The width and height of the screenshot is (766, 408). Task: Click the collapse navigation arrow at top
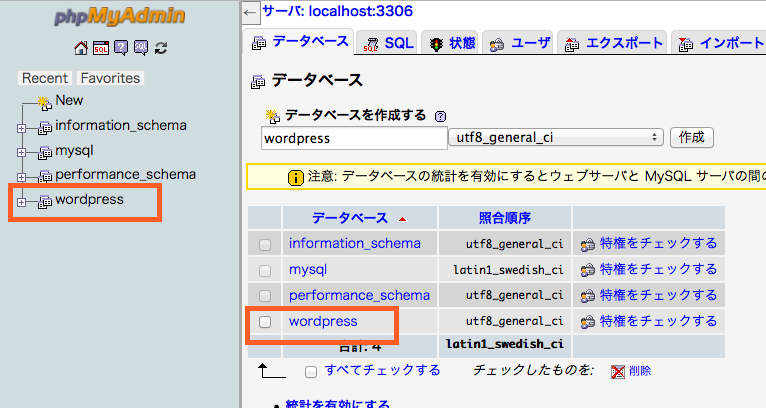point(251,12)
